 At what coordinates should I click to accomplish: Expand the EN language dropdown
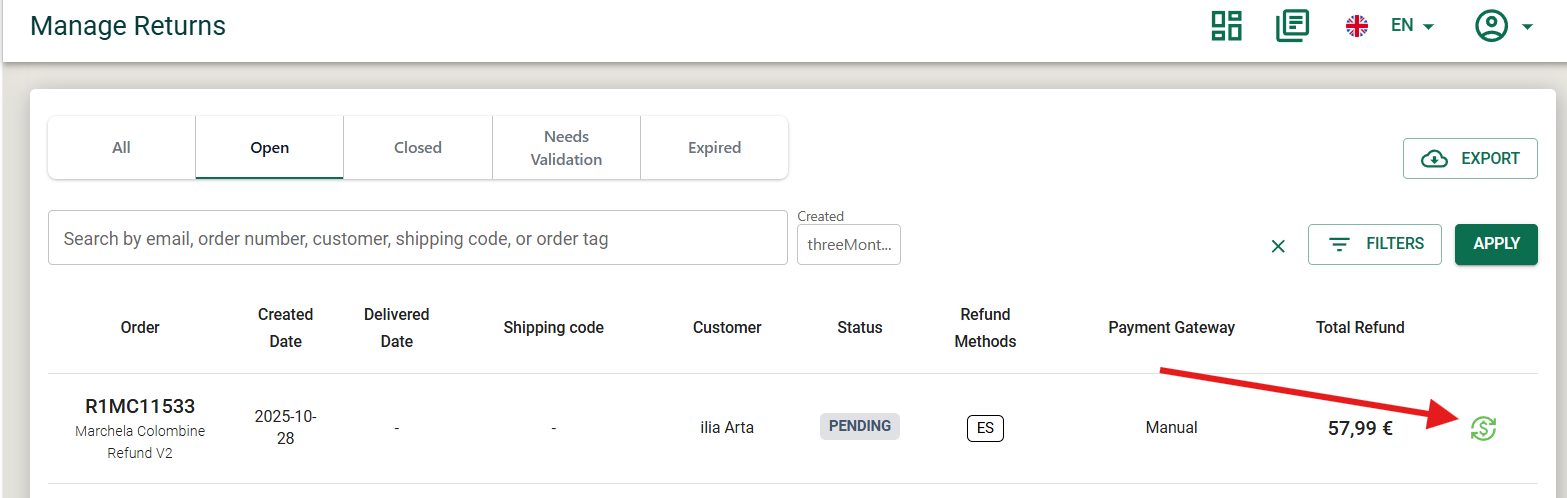point(1413,26)
